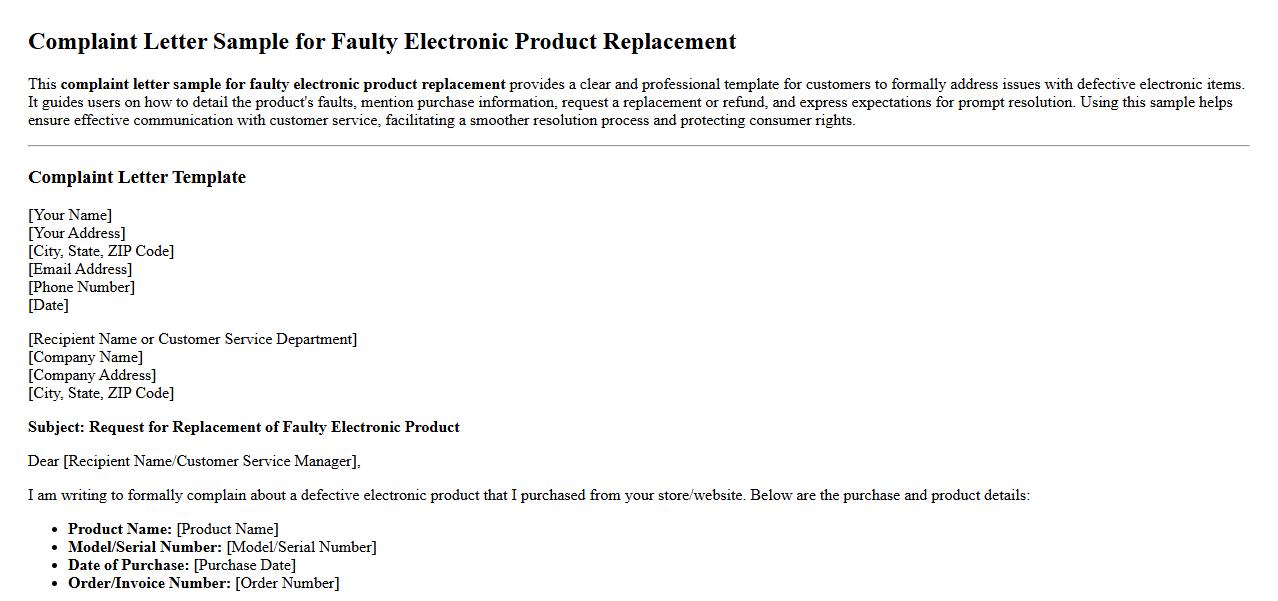Image resolution: width=1278 pixels, height=601 pixels.
Task: Click the bold phrase in the intro paragraph
Action: (283, 85)
